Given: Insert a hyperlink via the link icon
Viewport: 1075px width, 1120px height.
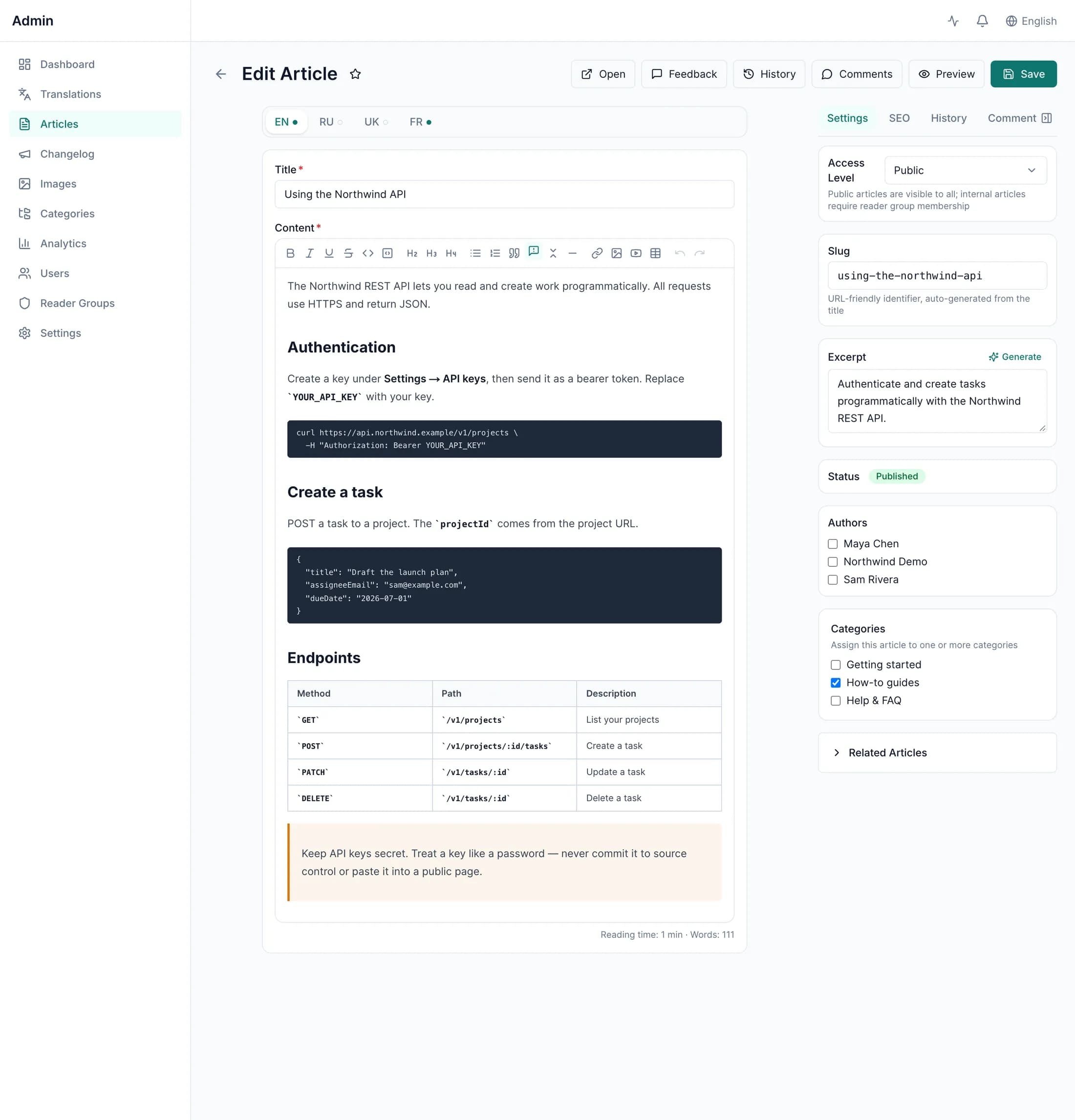Looking at the screenshot, I should [x=597, y=253].
